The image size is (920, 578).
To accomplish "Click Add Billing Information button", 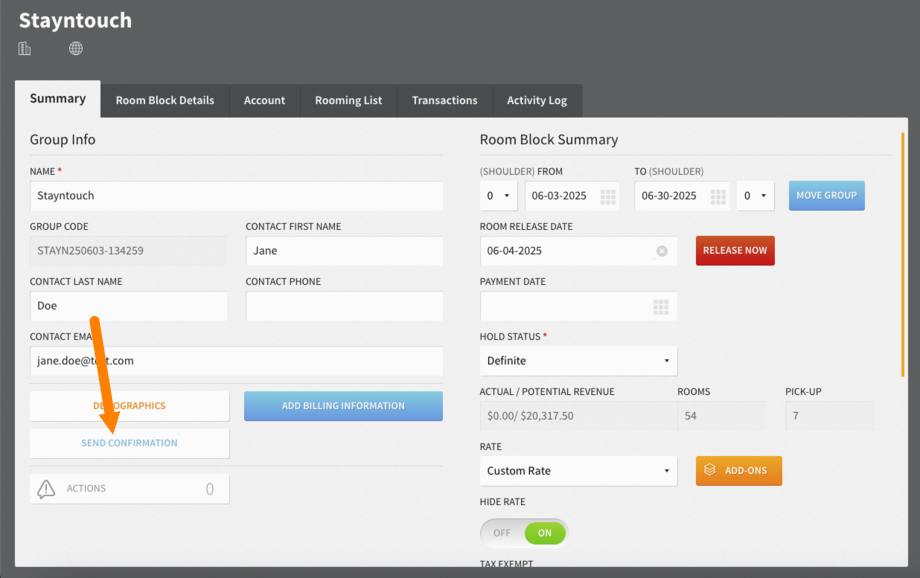I will point(343,406).
